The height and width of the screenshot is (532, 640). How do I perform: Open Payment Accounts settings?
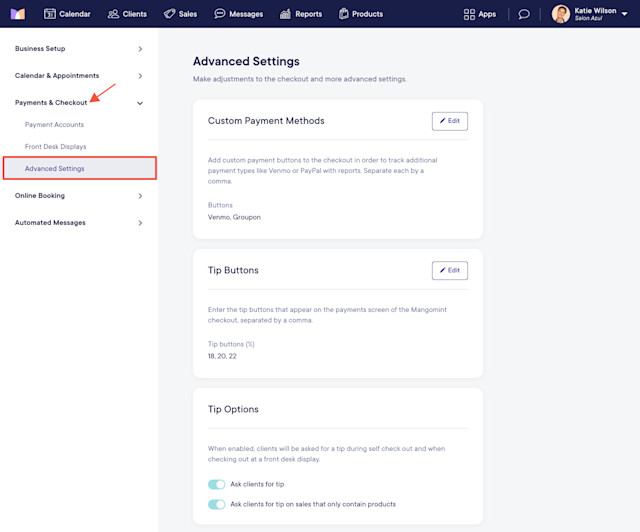click(54, 125)
